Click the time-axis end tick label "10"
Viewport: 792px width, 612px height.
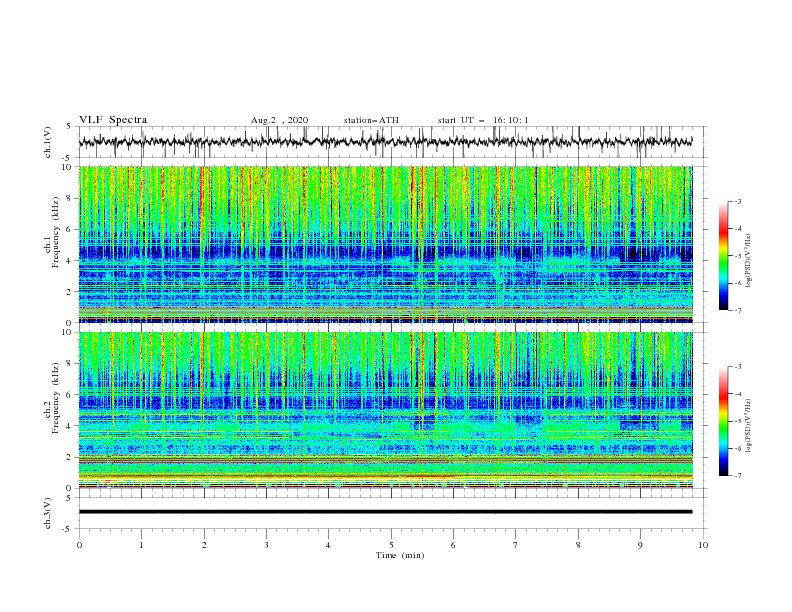point(703,545)
